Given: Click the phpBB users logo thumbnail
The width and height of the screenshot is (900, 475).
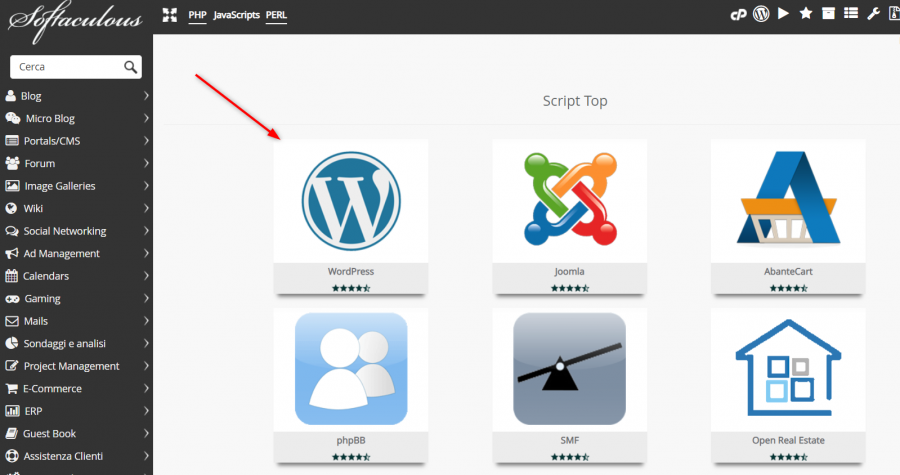Looking at the screenshot, I should click(x=351, y=369).
